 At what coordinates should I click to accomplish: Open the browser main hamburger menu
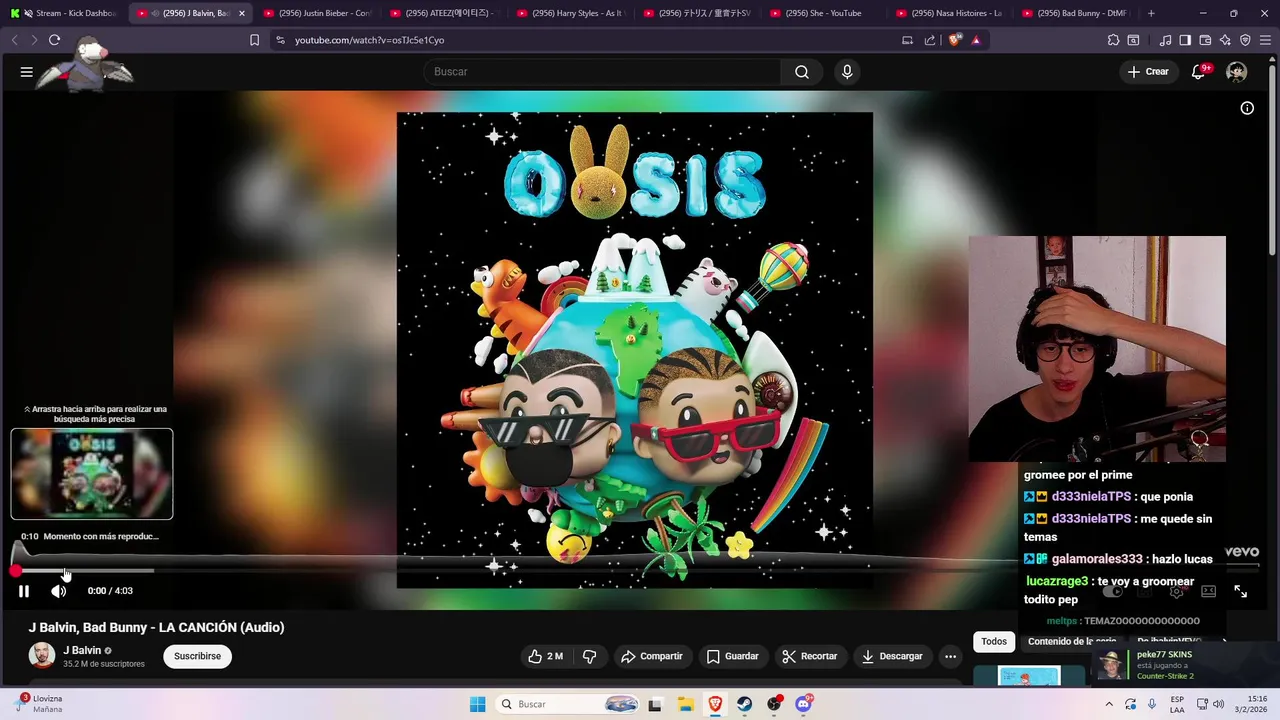click(1265, 40)
